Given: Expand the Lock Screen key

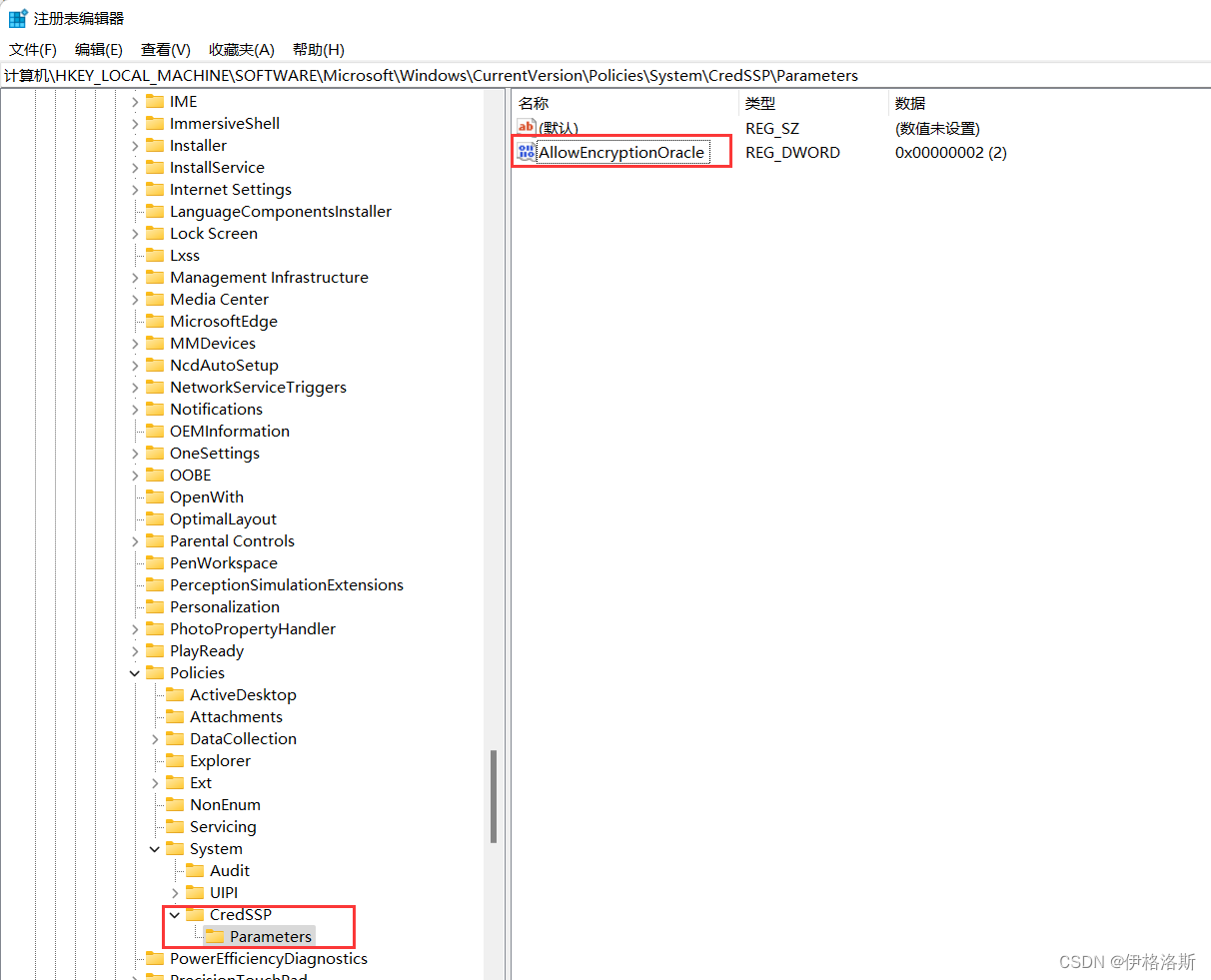Looking at the screenshot, I should tap(135, 234).
